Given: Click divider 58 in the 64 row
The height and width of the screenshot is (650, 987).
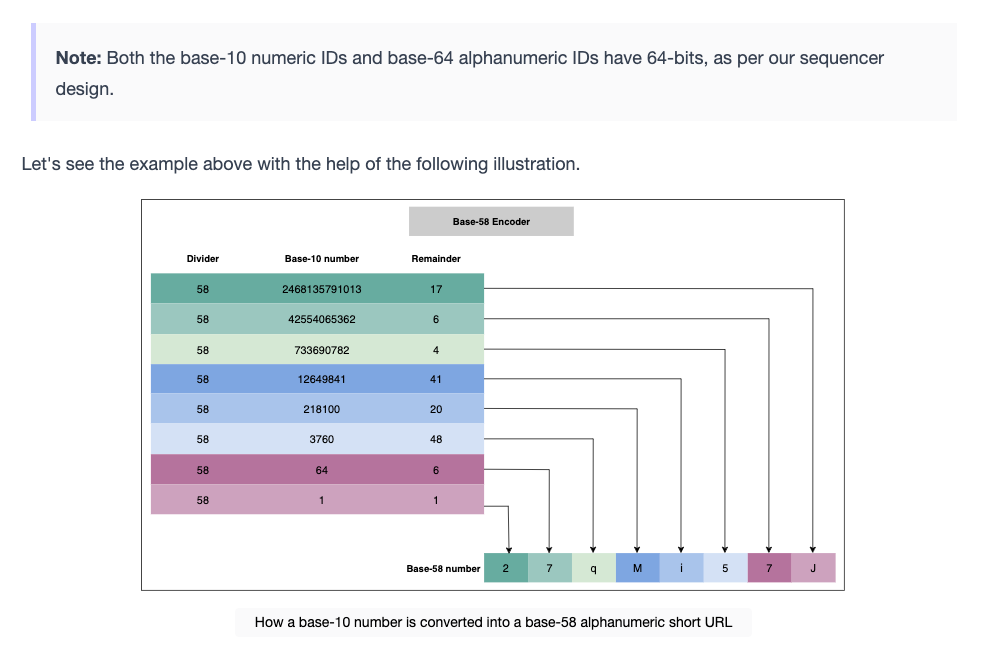Looking at the screenshot, I should (x=203, y=470).
